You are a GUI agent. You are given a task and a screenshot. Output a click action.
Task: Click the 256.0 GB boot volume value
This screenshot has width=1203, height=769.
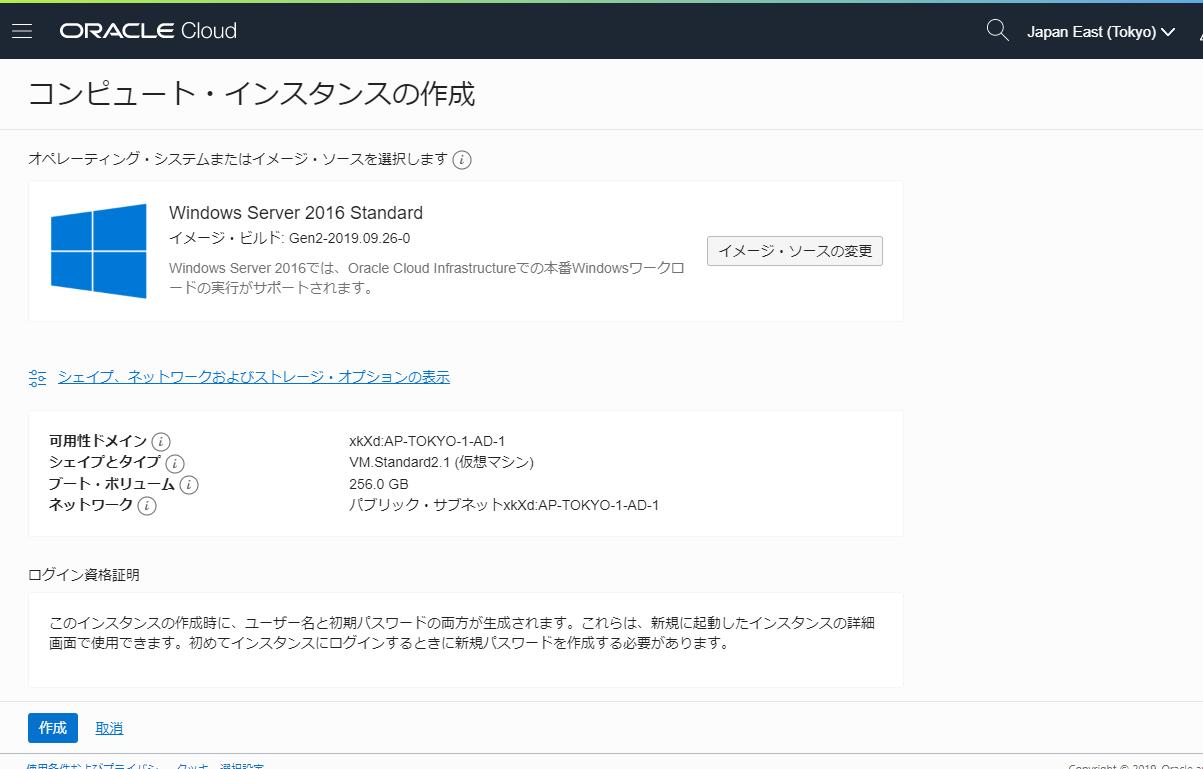[378, 484]
